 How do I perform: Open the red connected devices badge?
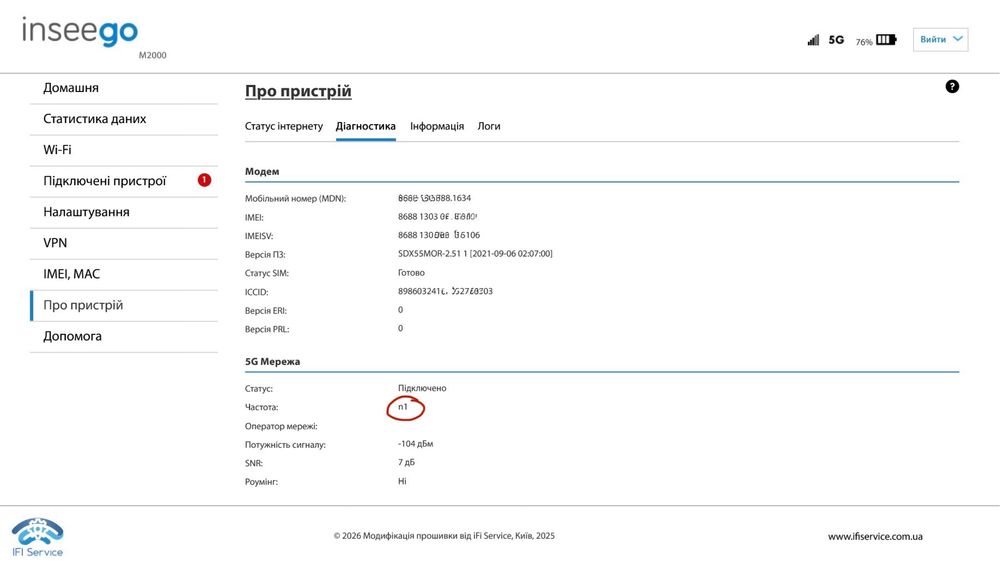tap(204, 180)
